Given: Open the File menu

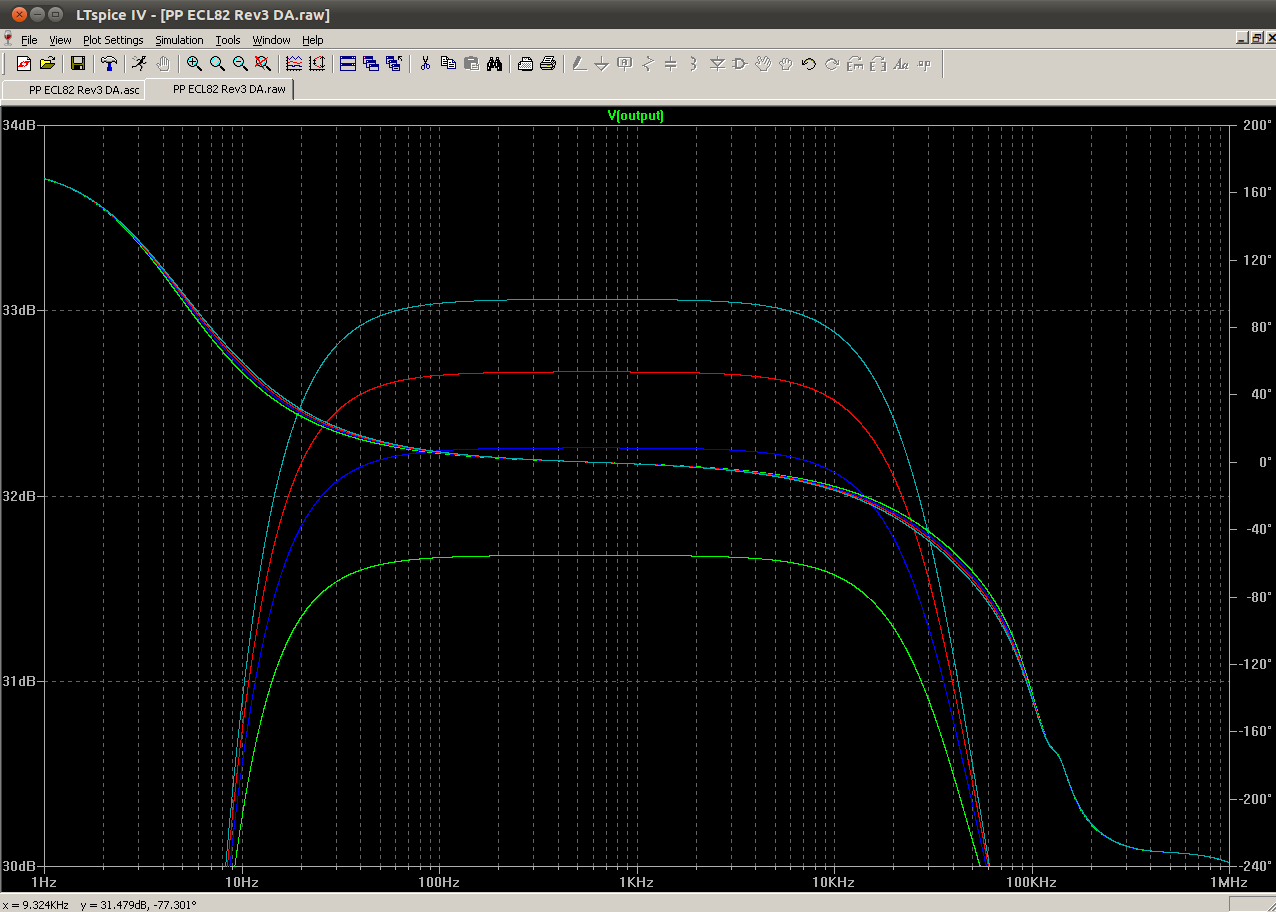Looking at the screenshot, I should (x=29, y=40).
